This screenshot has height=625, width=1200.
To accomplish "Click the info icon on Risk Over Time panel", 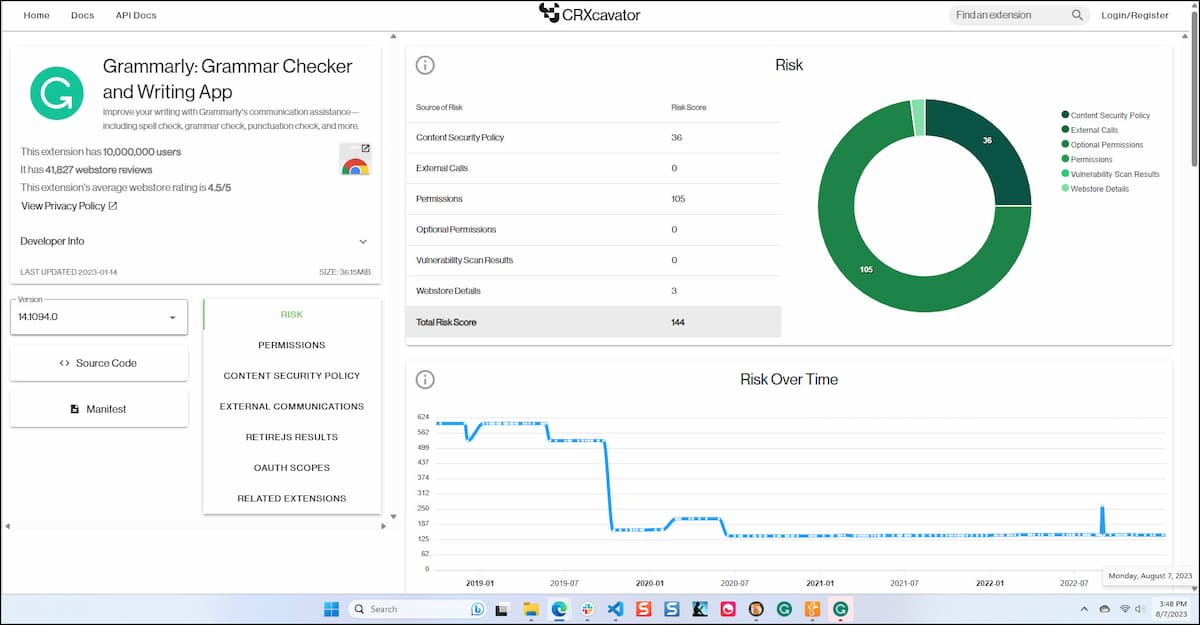I will click(x=424, y=378).
